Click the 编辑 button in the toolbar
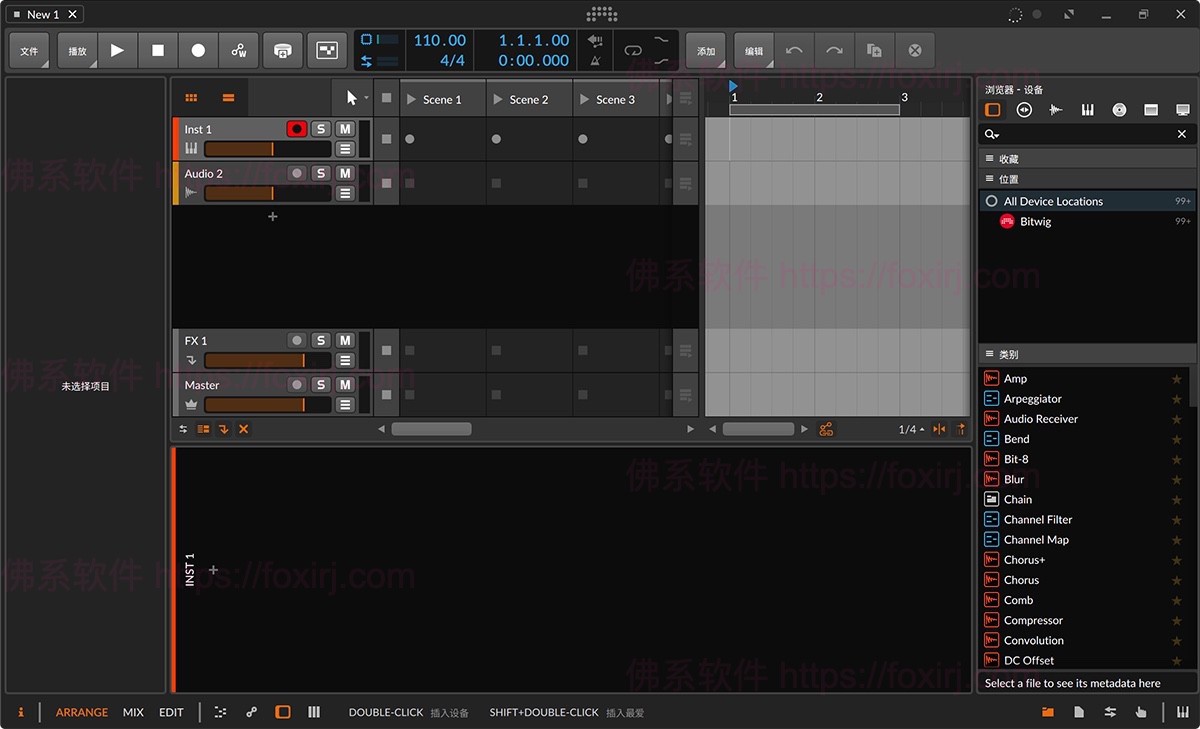 click(752, 50)
